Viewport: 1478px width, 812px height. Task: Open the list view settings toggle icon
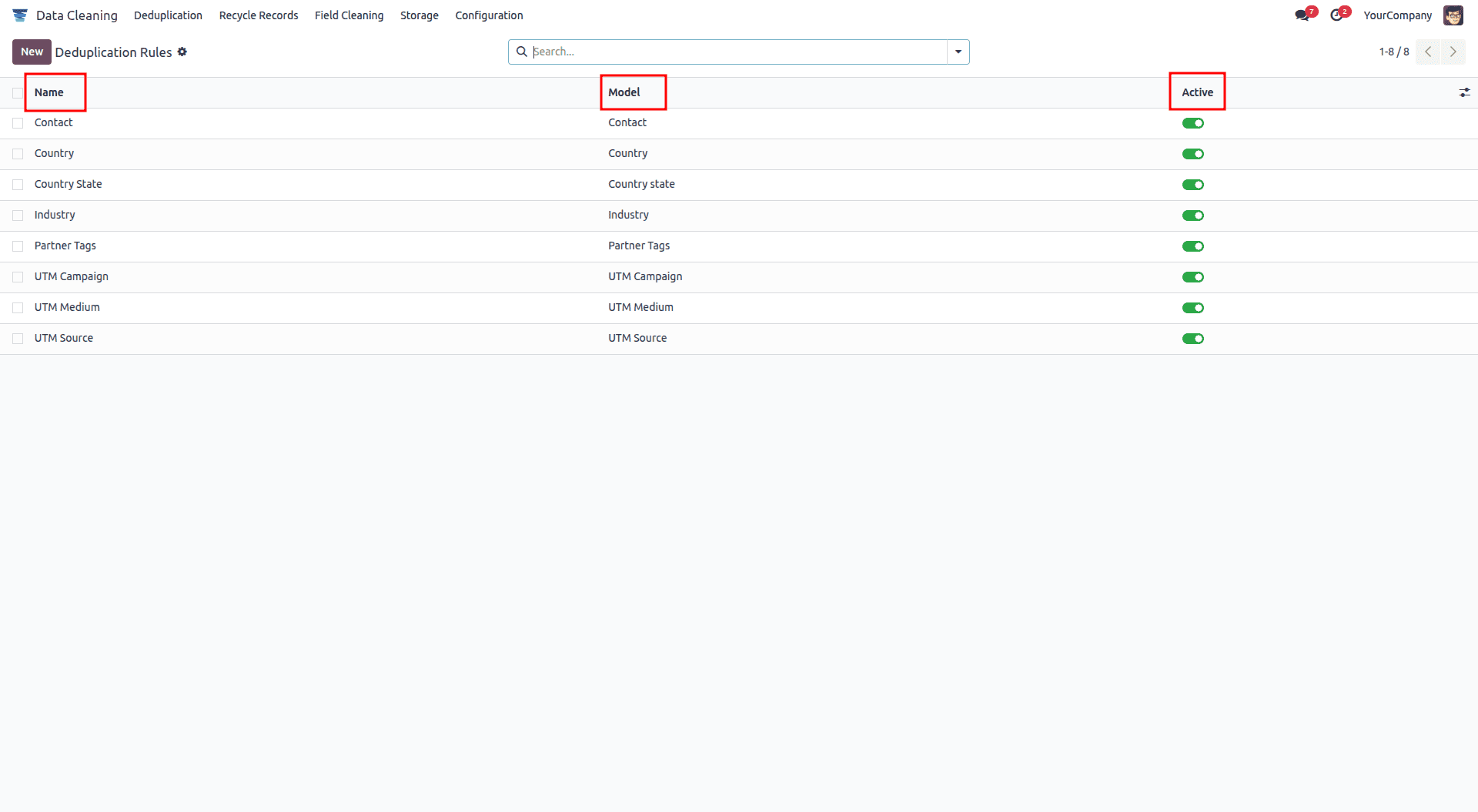[1465, 92]
